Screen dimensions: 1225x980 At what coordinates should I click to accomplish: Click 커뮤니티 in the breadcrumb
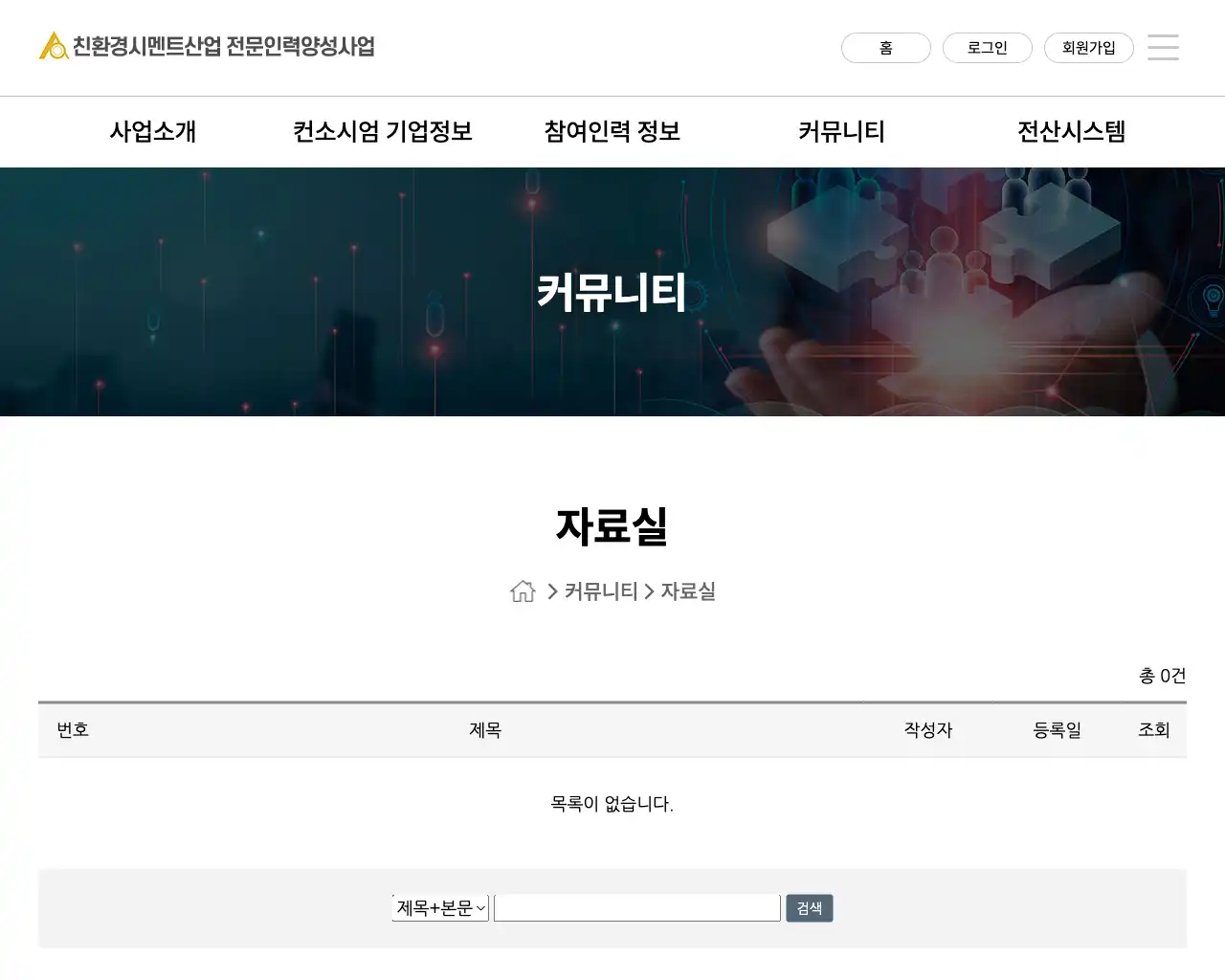coord(601,591)
